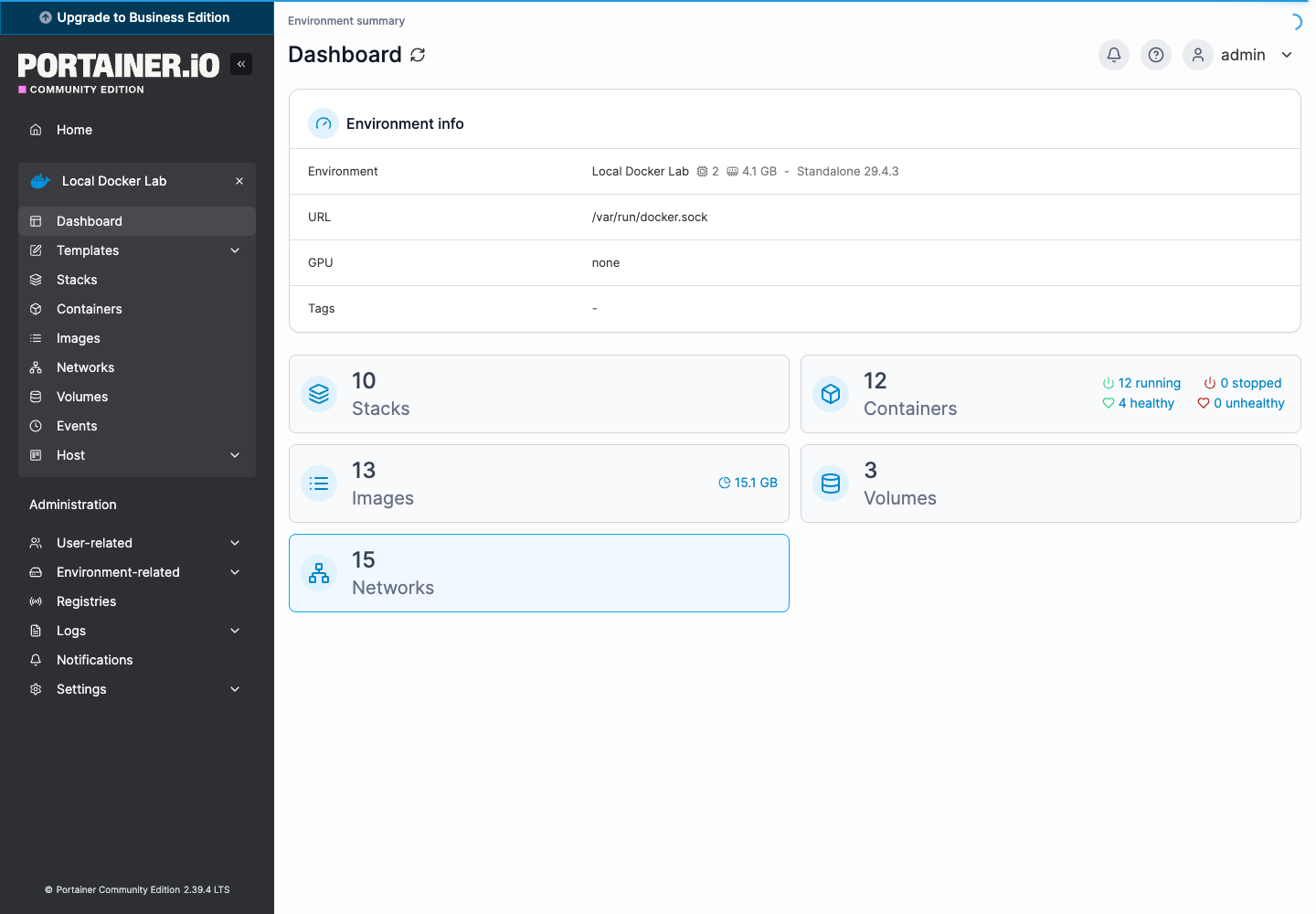
Task: Open Events from the sidebar menu
Action: click(137, 426)
